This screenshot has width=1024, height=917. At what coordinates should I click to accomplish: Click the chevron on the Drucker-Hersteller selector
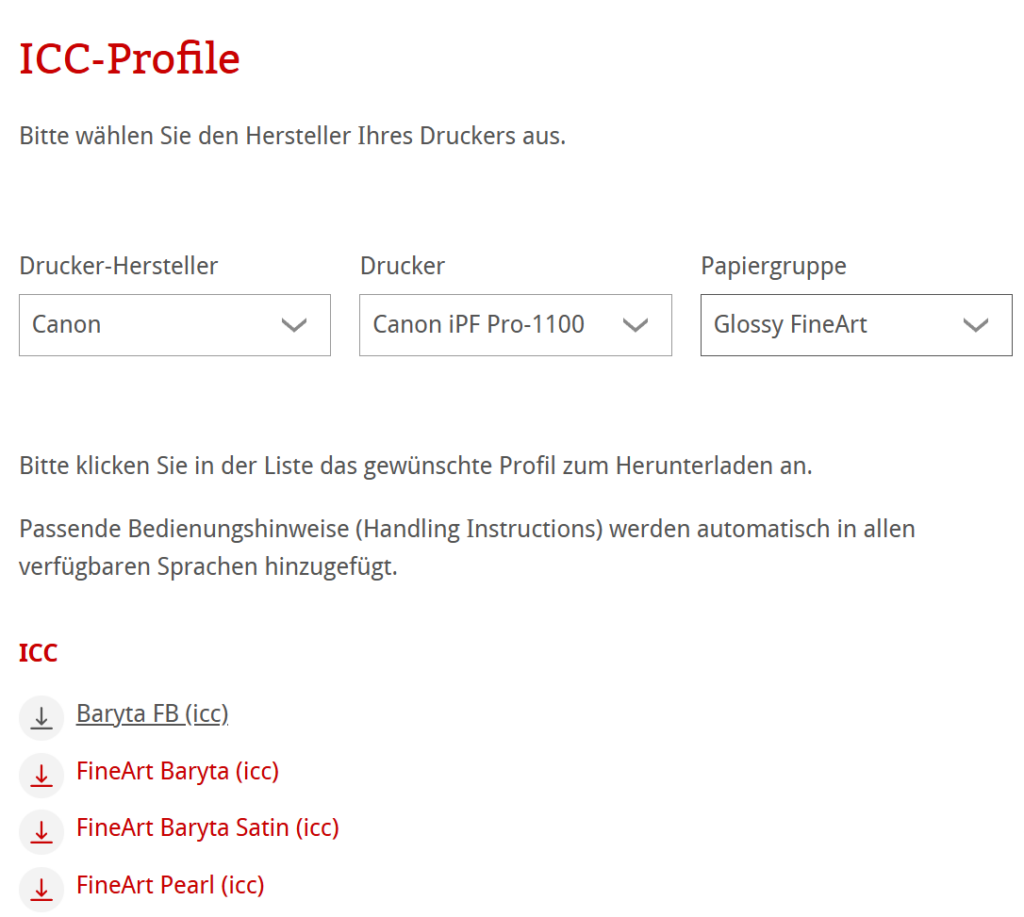click(x=295, y=325)
